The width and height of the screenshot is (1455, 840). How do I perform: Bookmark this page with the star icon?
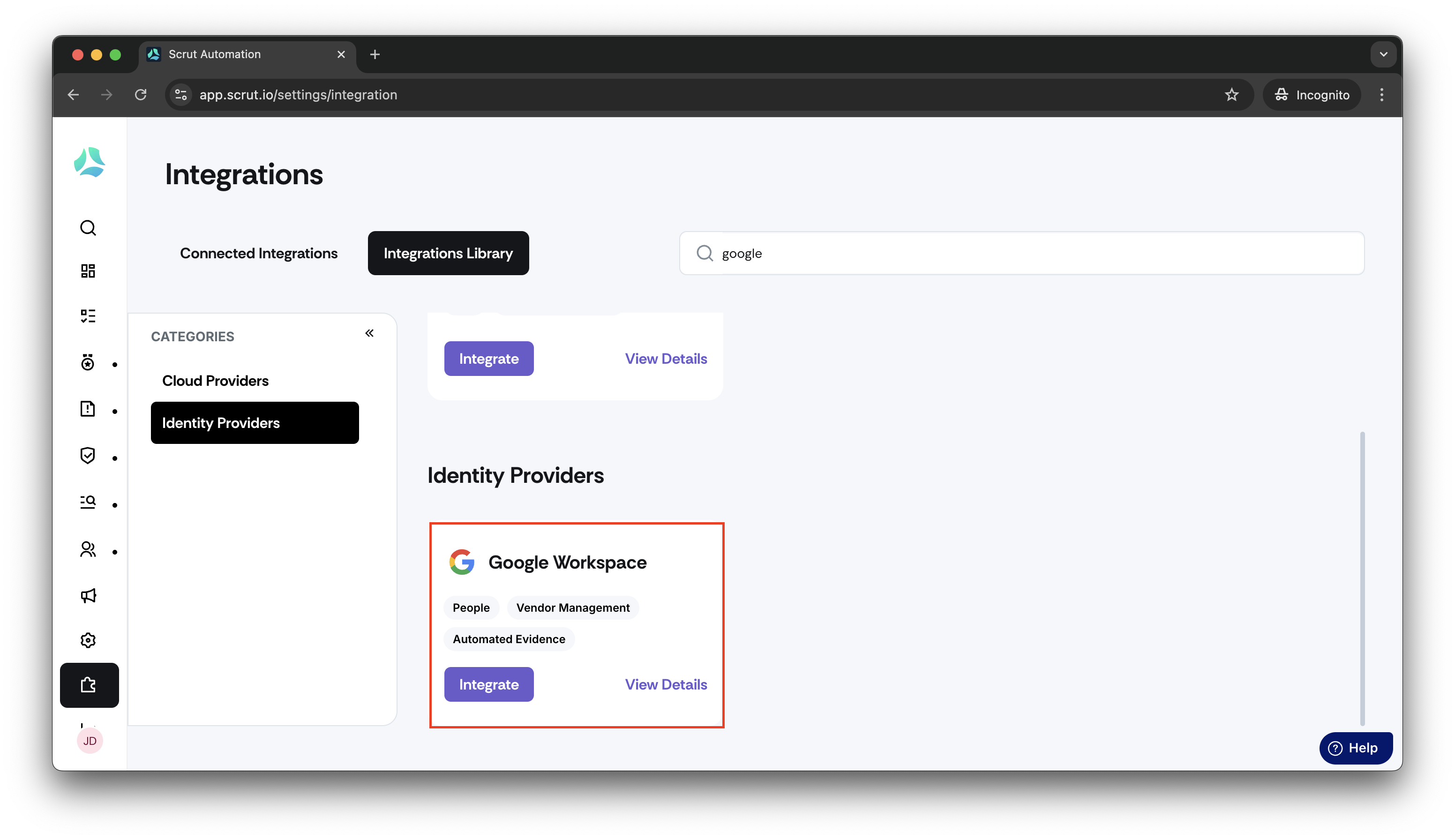tap(1232, 95)
